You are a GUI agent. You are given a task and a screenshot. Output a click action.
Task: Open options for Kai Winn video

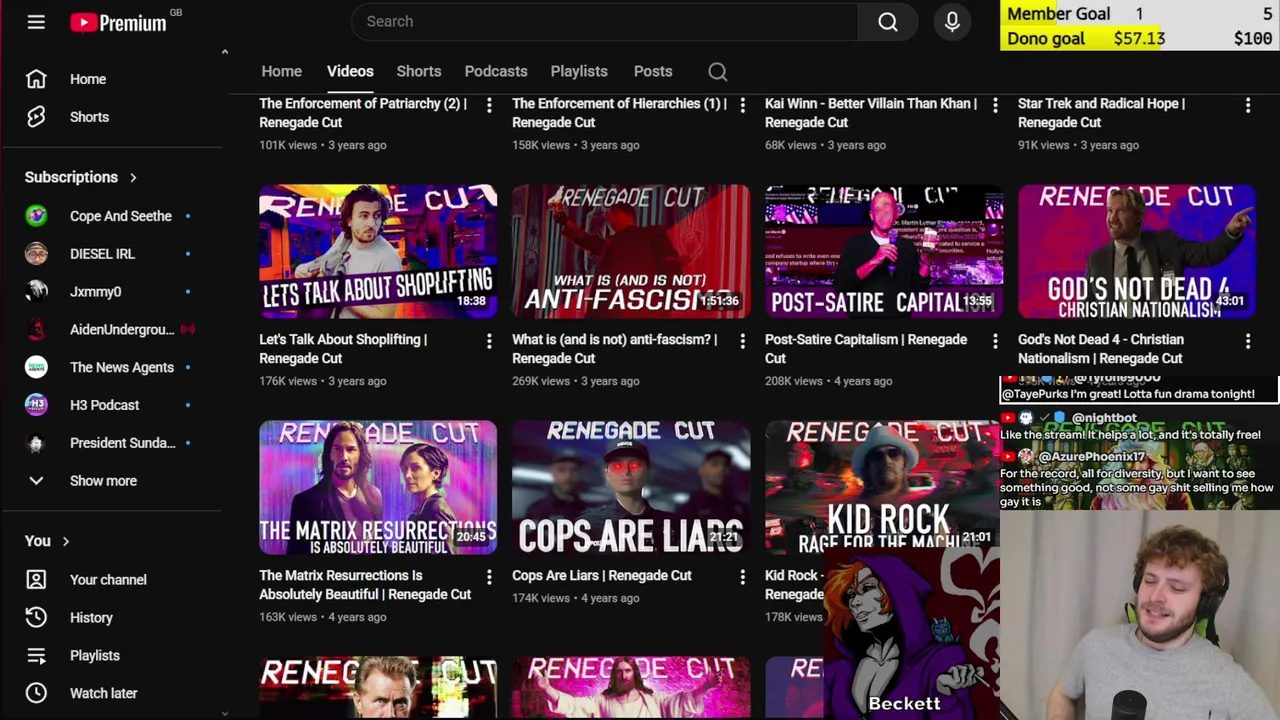click(995, 105)
